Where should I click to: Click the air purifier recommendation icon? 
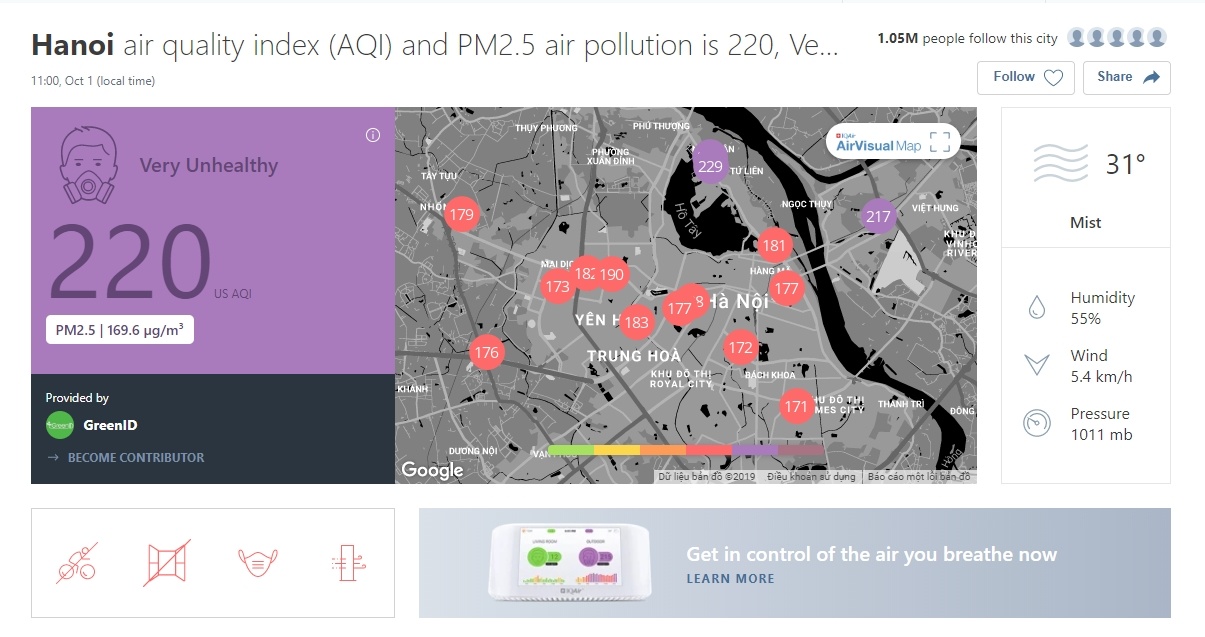(x=348, y=563)
